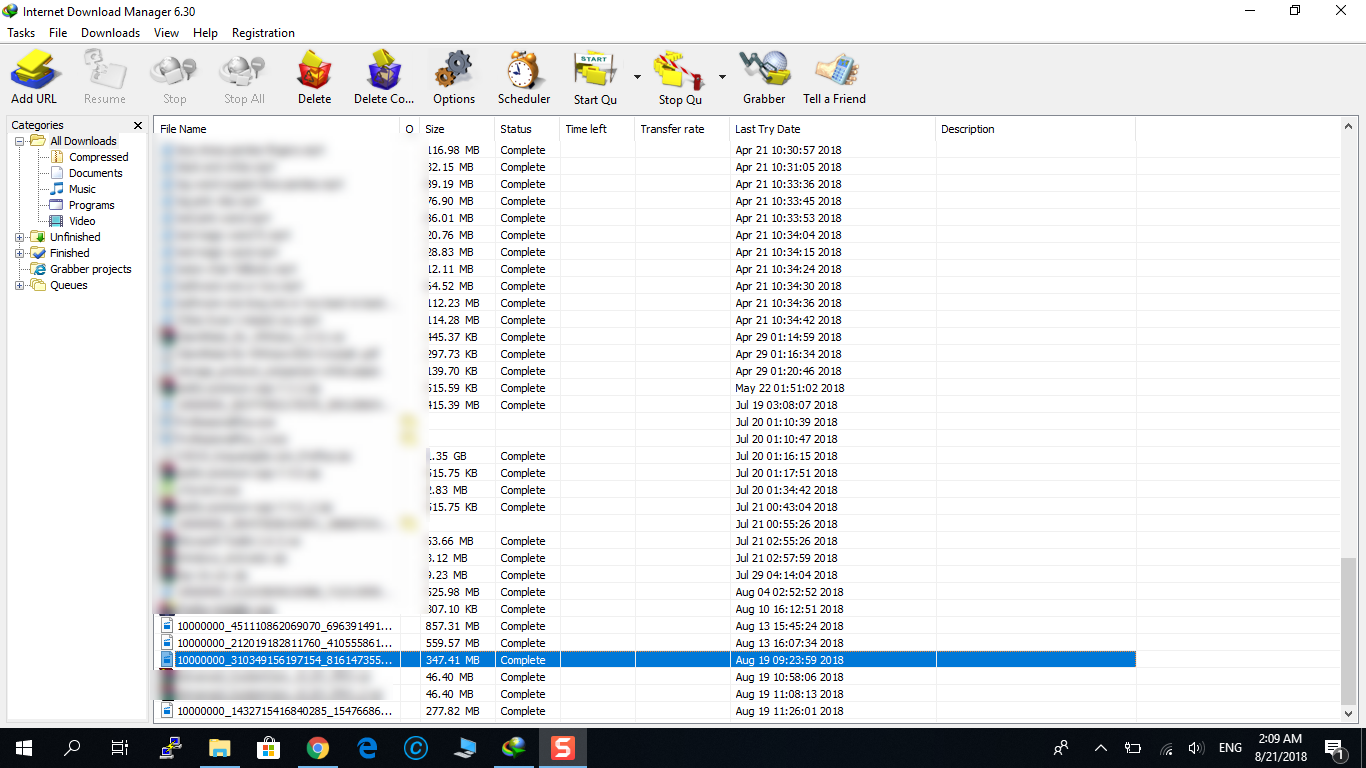Select the Music category
Screen dimensions: 1366x768
(x=82, y=189)
